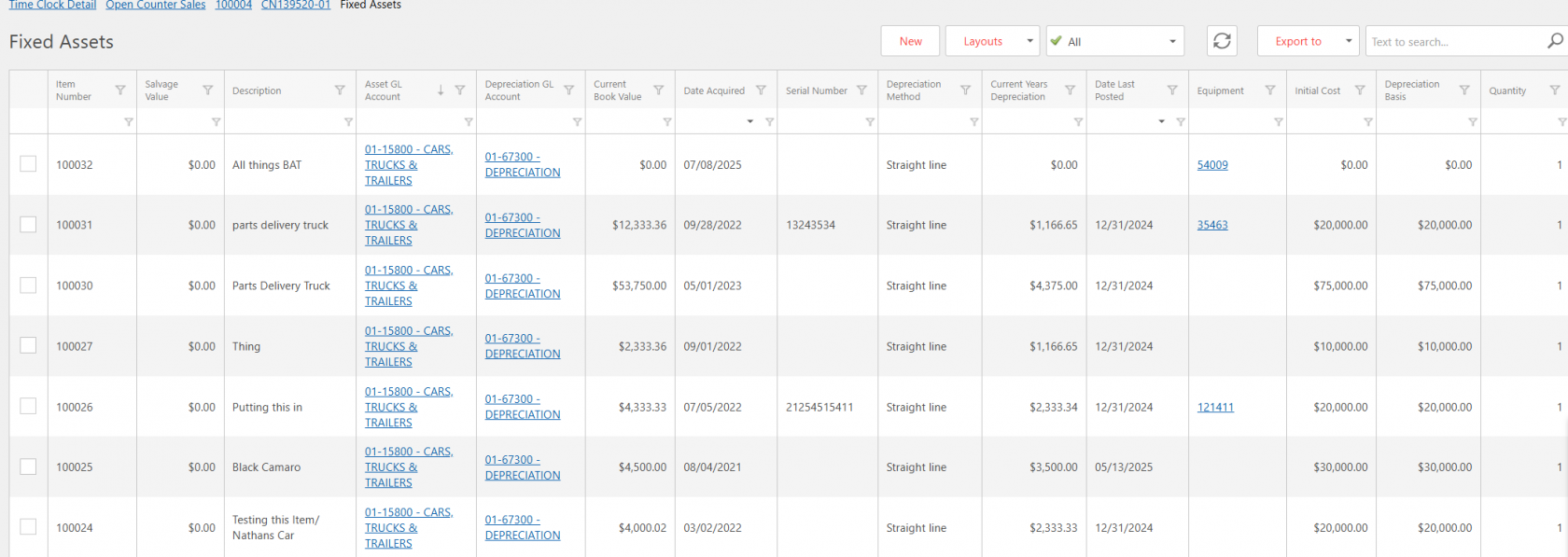Open filter icon for Current Book Value header
1568x557 pixels.
click(659, 91)
